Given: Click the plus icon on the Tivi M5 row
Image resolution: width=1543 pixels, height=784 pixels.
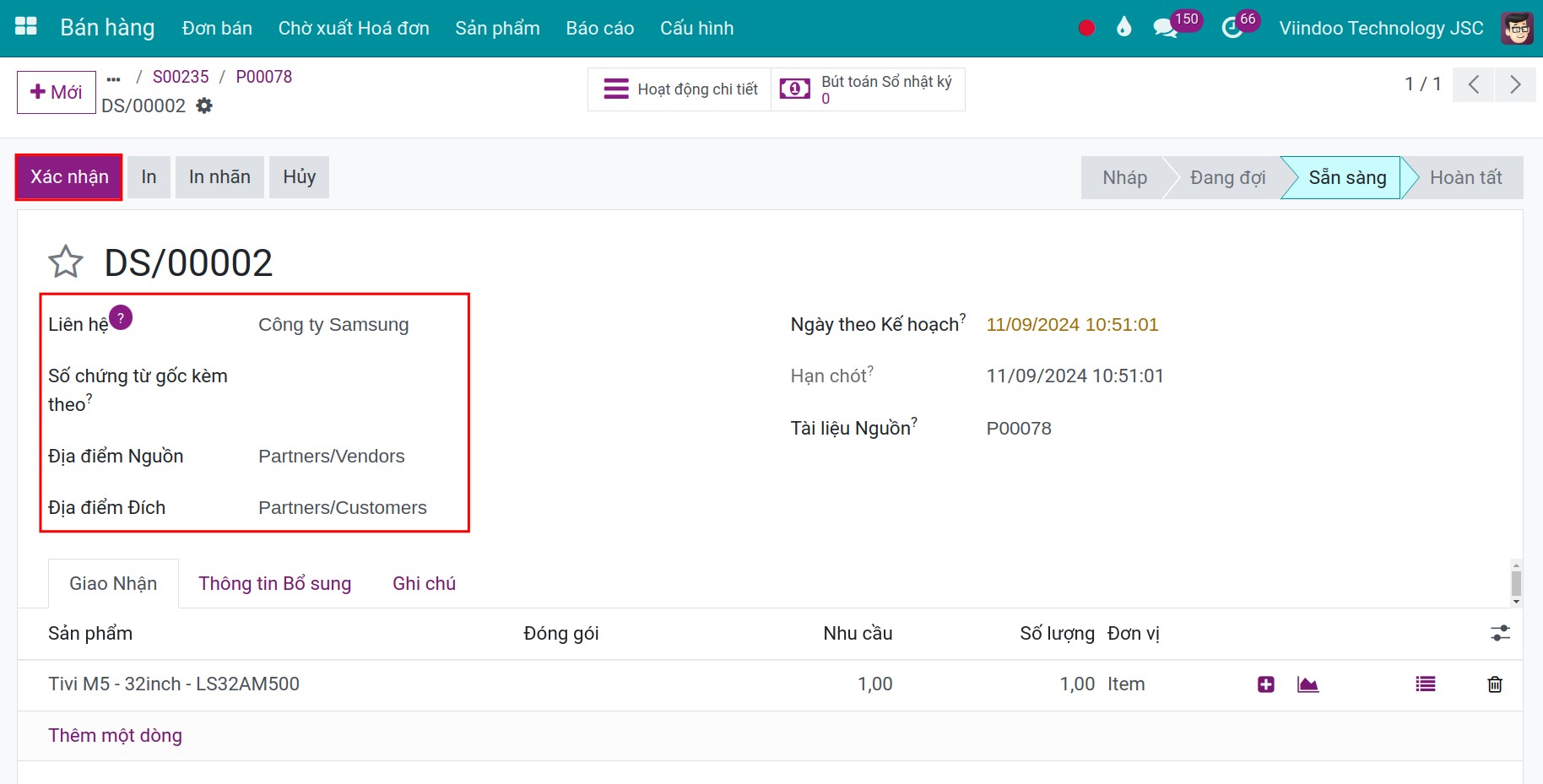Looking at the screenshot, I should pos(1265,684).
